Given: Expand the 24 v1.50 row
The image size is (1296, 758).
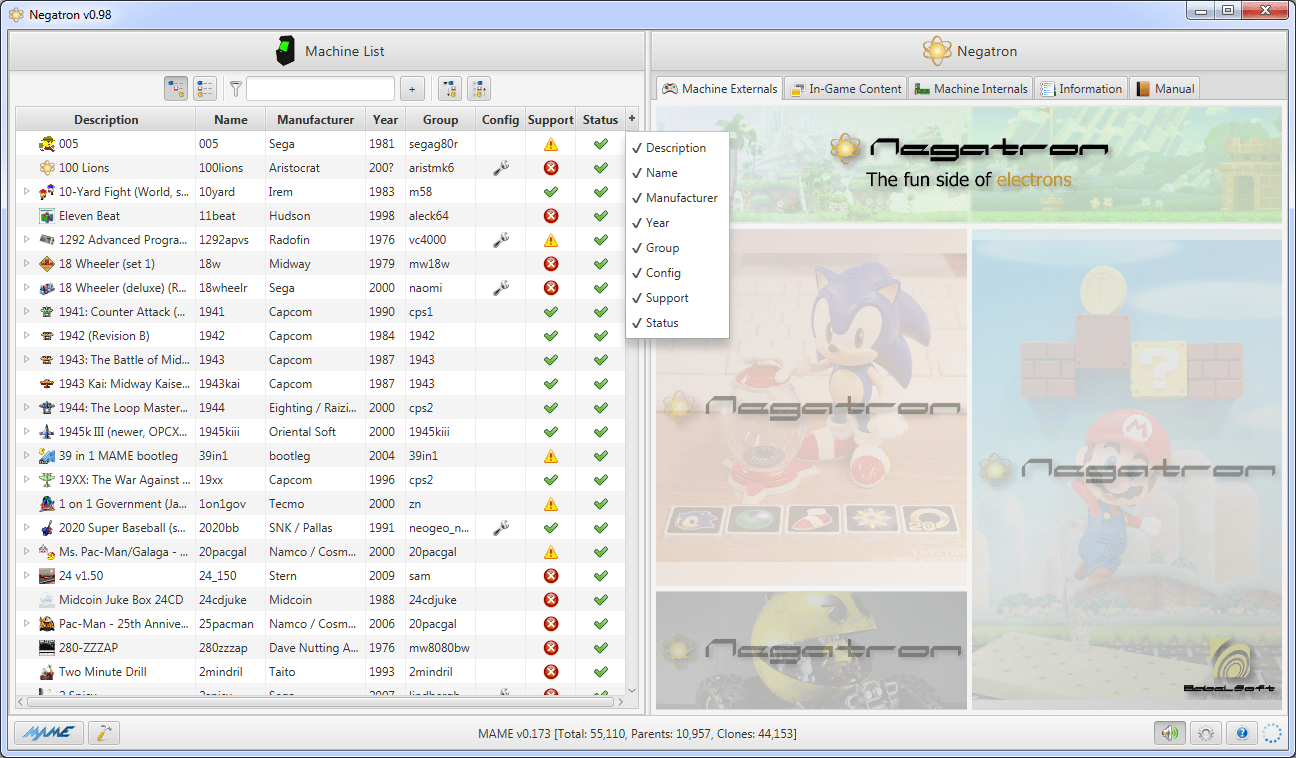Looking at the screenshot, I should click(27, 576).
